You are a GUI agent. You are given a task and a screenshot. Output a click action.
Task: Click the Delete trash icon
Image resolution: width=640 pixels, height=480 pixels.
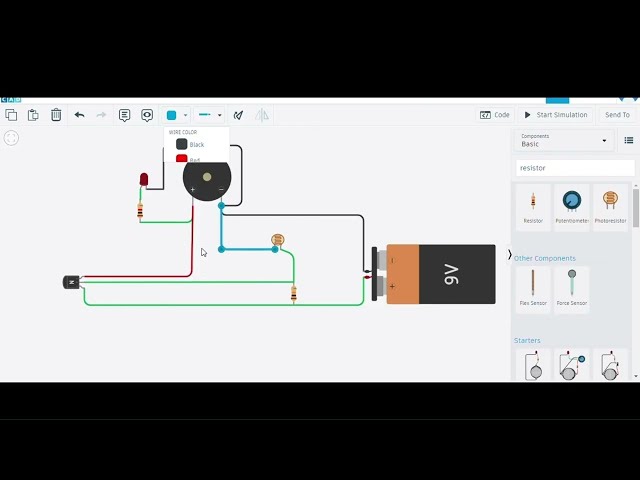point(56,115)
